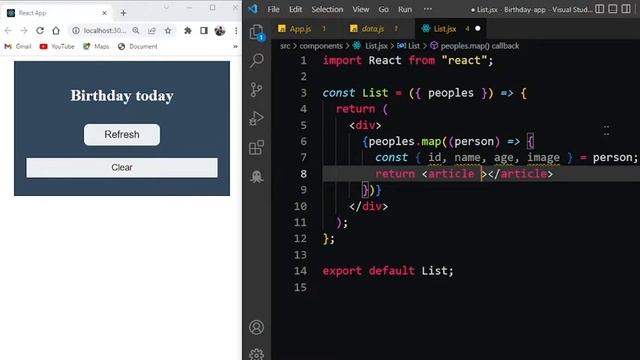Open the Gmail bookmark
Image resolution: width=640 pixels, height=360 pixels.
click(18, 47)
